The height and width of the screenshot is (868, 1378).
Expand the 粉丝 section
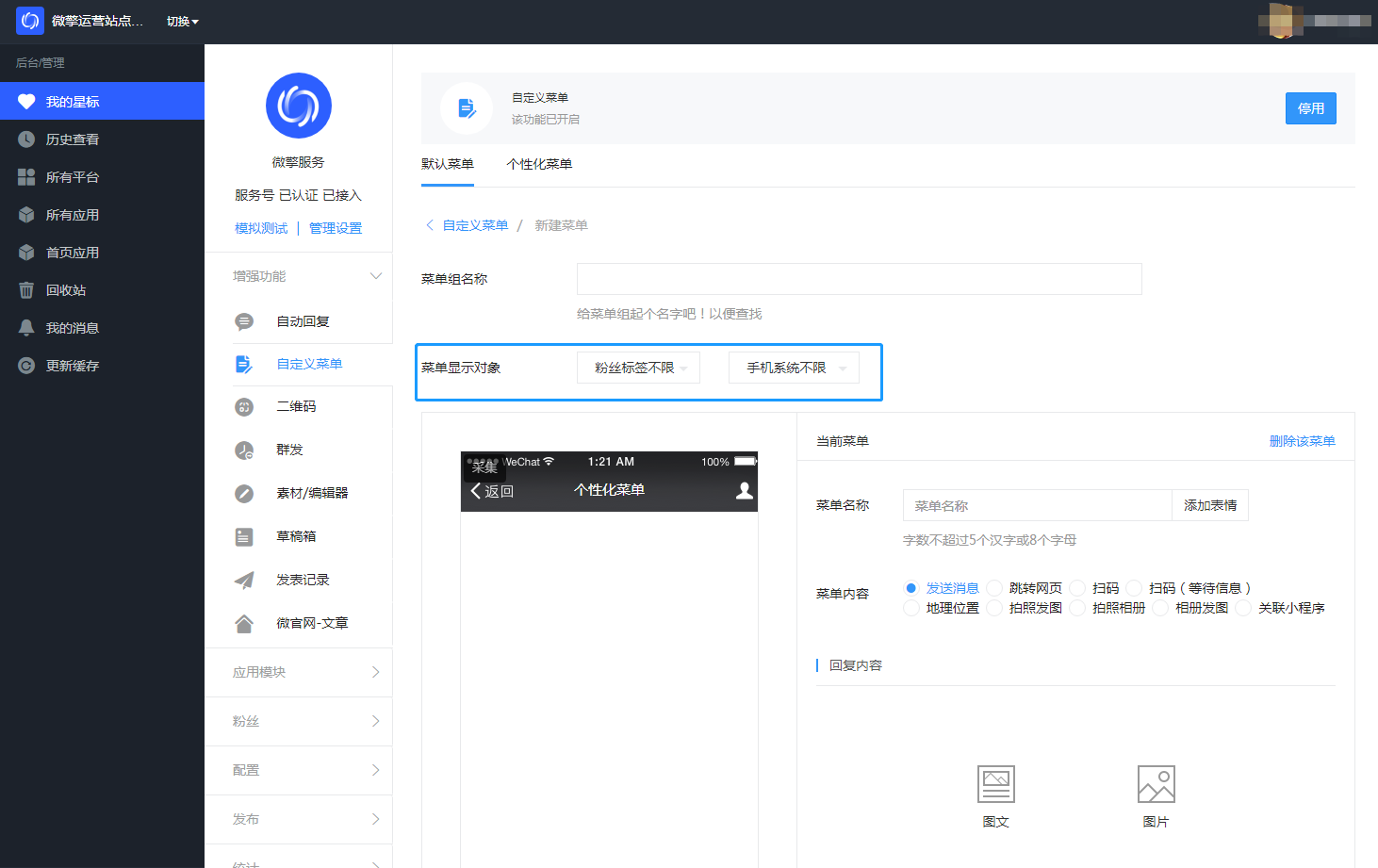pyautogui.click(x=299, y=721)
